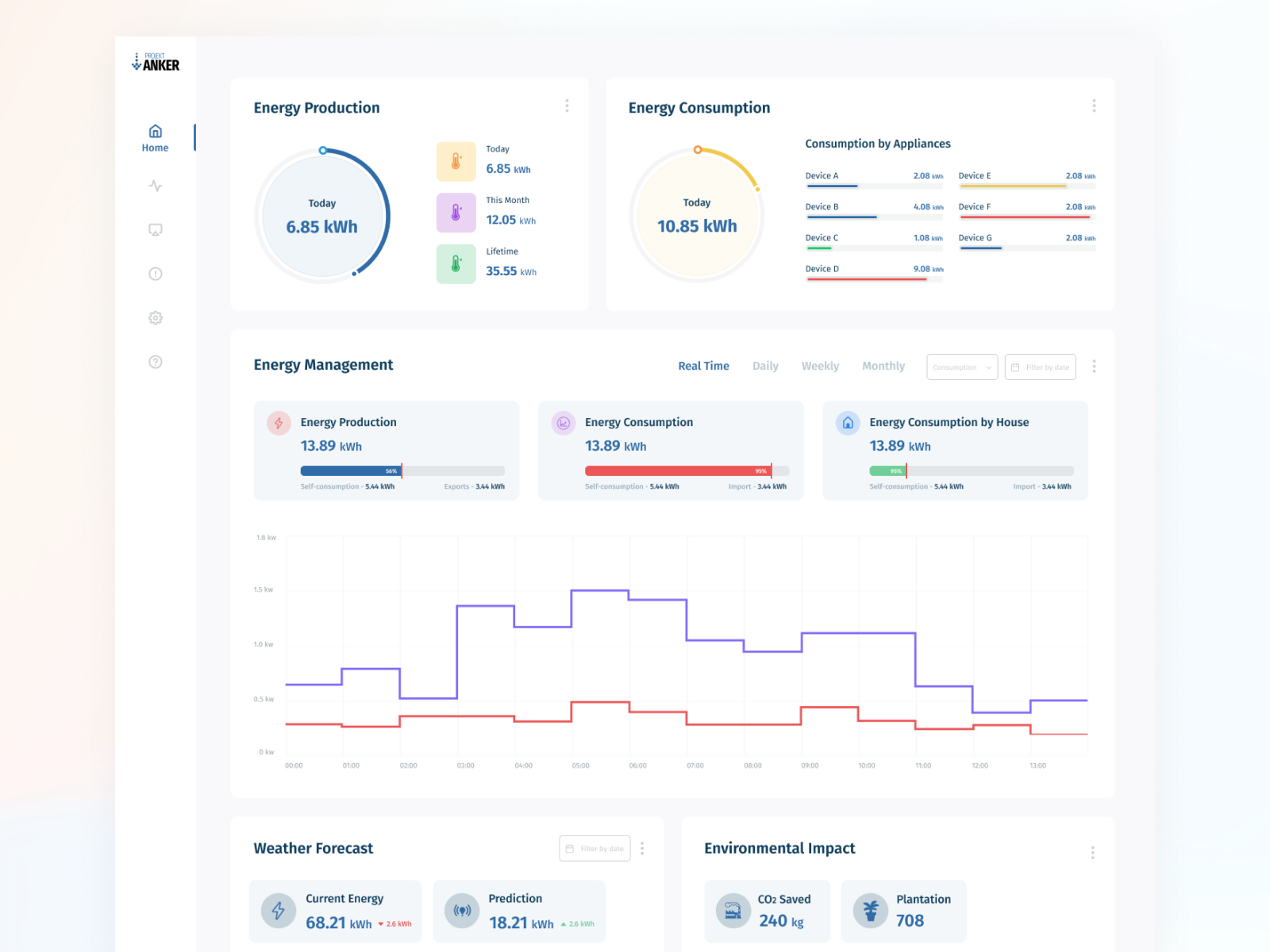Switch to the Weekly tab
The image size is (1270, 952).
[x=820, y=366]
